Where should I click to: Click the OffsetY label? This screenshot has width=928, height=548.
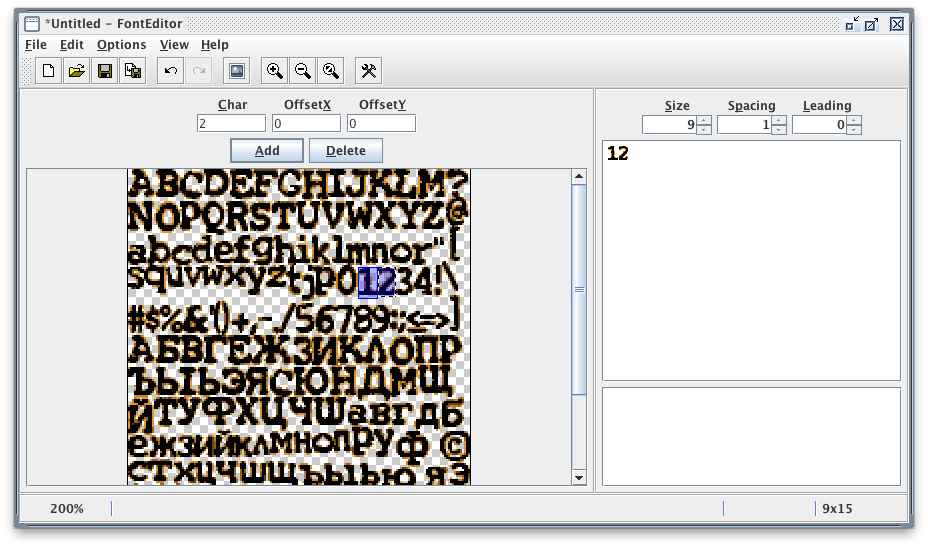click(x=382, y=105)
